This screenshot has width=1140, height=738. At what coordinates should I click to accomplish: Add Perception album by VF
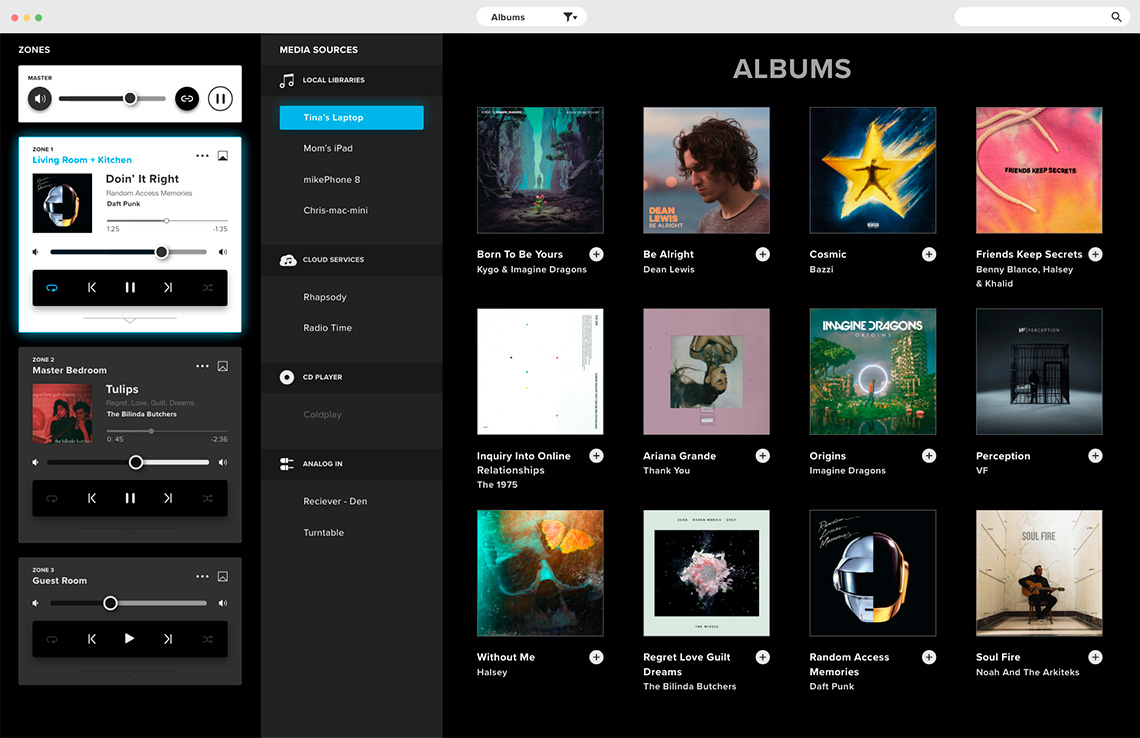click(x=1096, y=456)
